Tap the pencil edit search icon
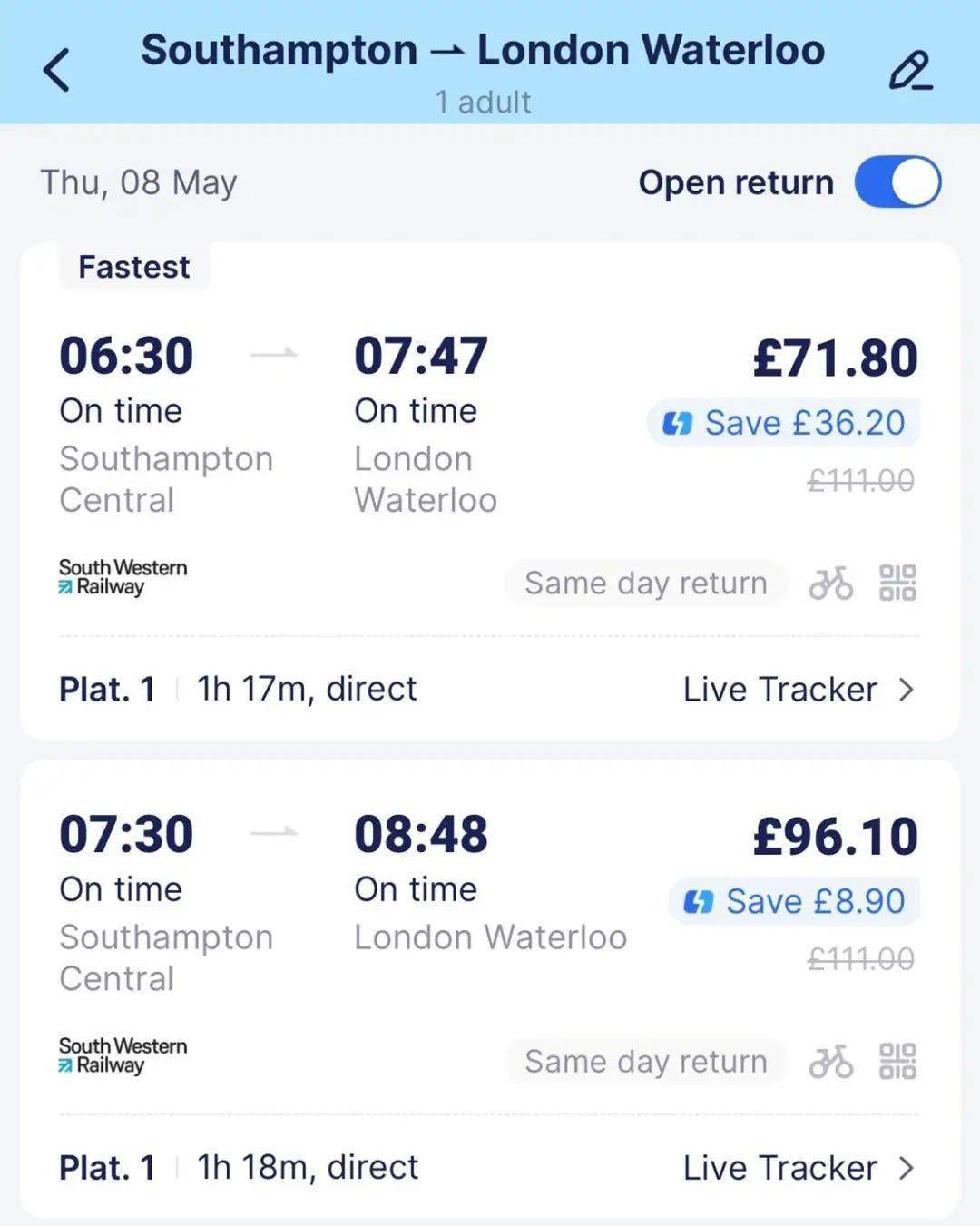Viewport: 980px width, 1226px height. coord(910,71)
